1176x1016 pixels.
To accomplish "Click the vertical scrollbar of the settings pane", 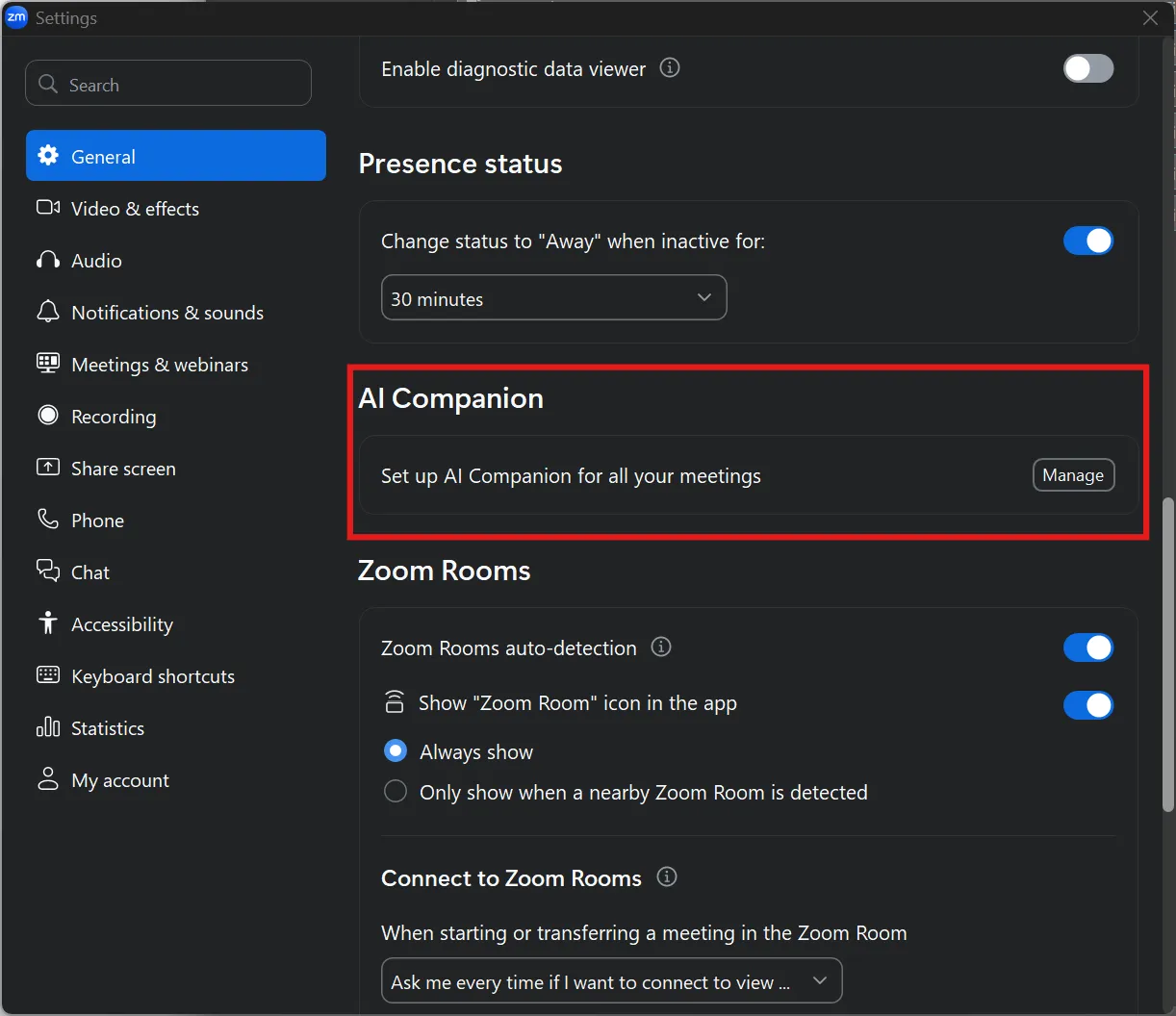I will [x=1168, y=654].
